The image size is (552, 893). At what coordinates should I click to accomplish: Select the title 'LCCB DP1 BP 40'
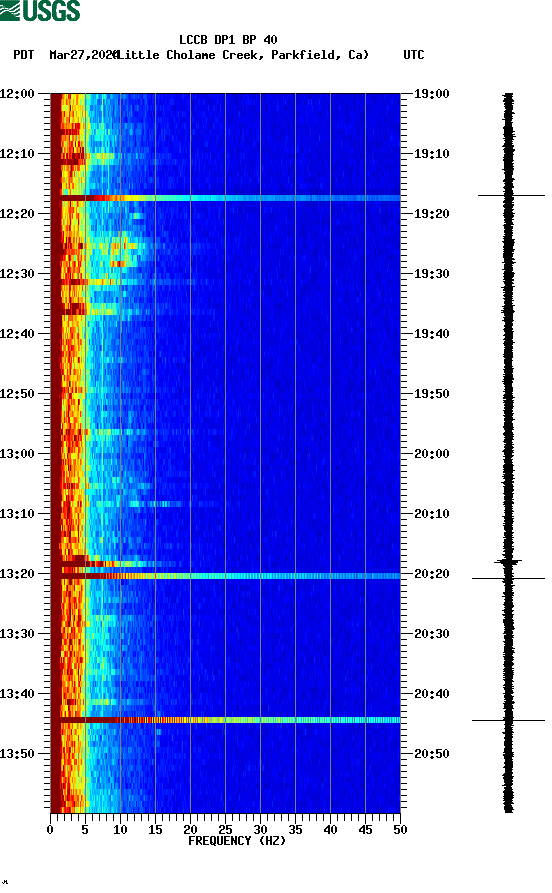coord(228,40)
